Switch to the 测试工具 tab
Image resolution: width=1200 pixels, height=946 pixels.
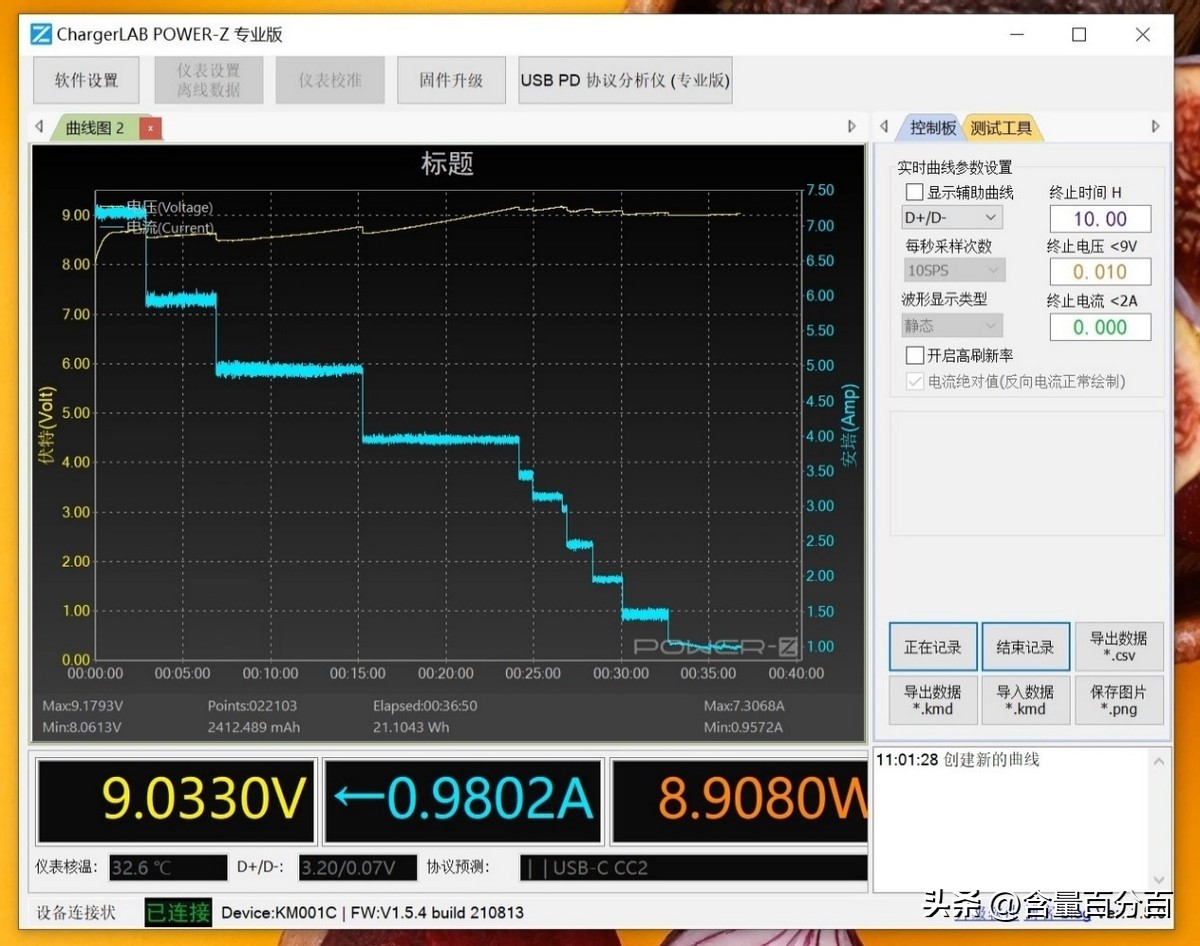[1002, 126]
